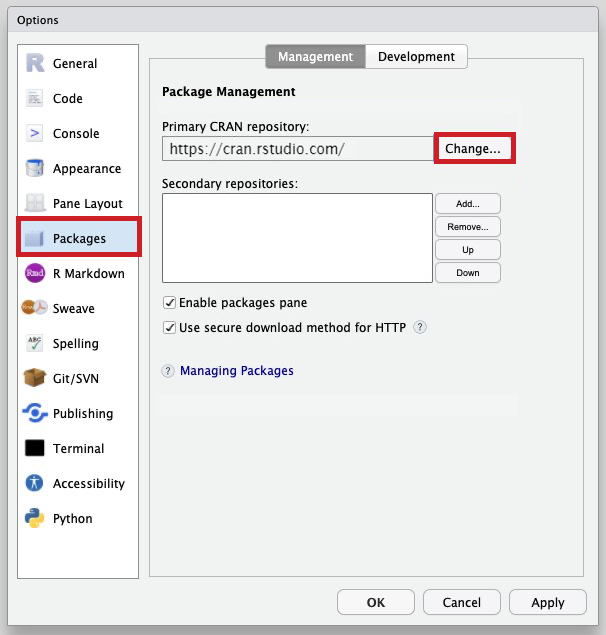Click the Terminal black square icon
The height and width of the screenshot is (635, 606).
(x=35, y=448)
